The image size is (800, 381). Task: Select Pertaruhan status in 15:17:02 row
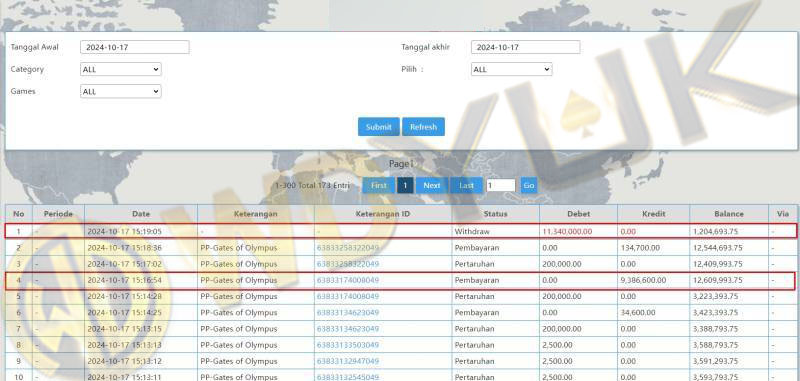coord(474,264)
